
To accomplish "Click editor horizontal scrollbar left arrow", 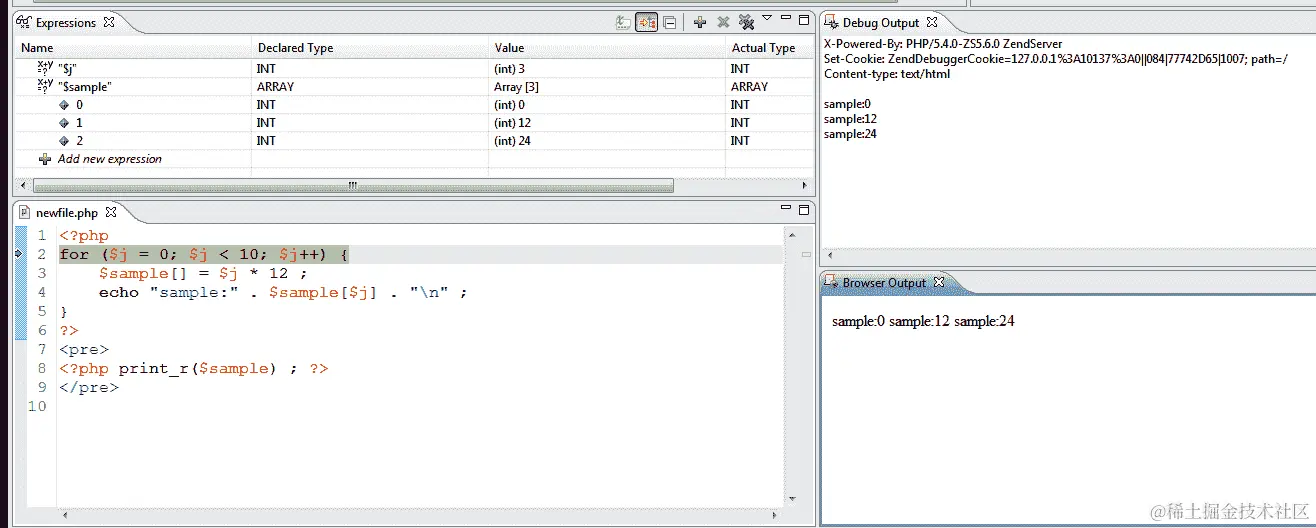I will click(66, 514).
